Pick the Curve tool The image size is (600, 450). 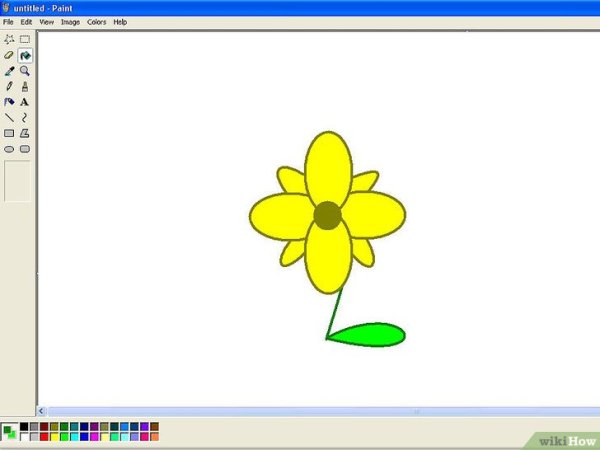[x=25, y=117]
